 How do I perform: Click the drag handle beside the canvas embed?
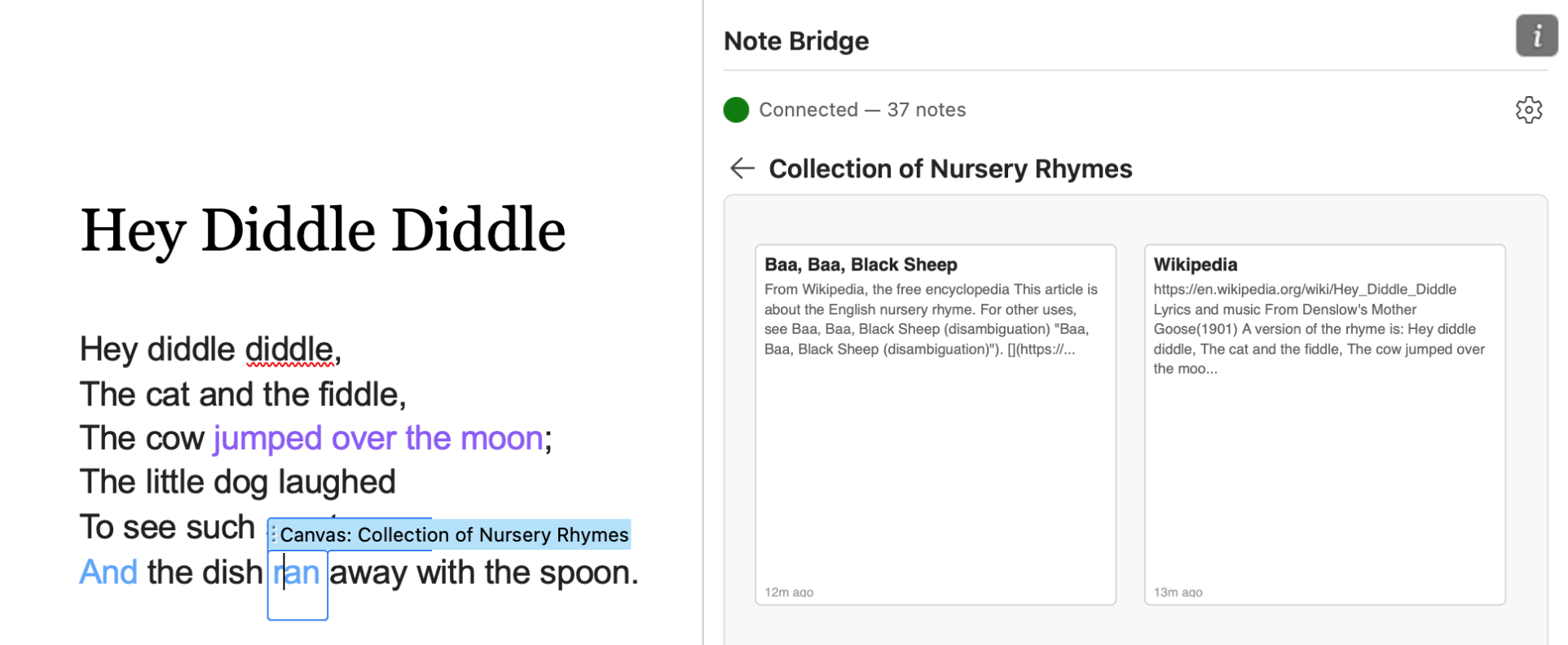pyautogui.click(x=272, y=535)
